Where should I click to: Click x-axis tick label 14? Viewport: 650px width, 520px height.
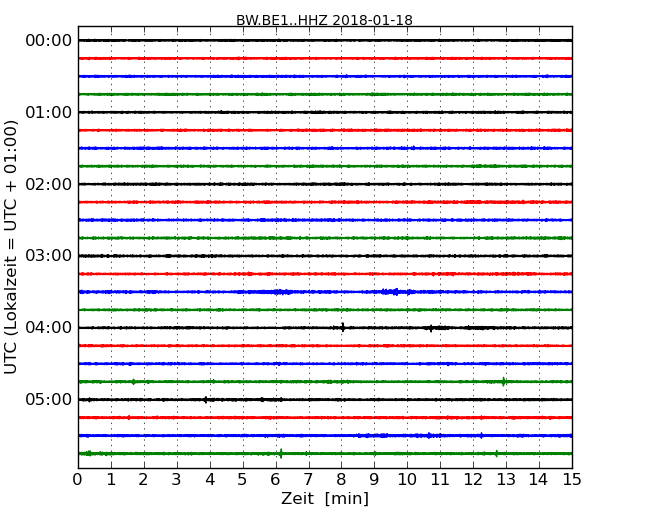[x=539, y=480]
